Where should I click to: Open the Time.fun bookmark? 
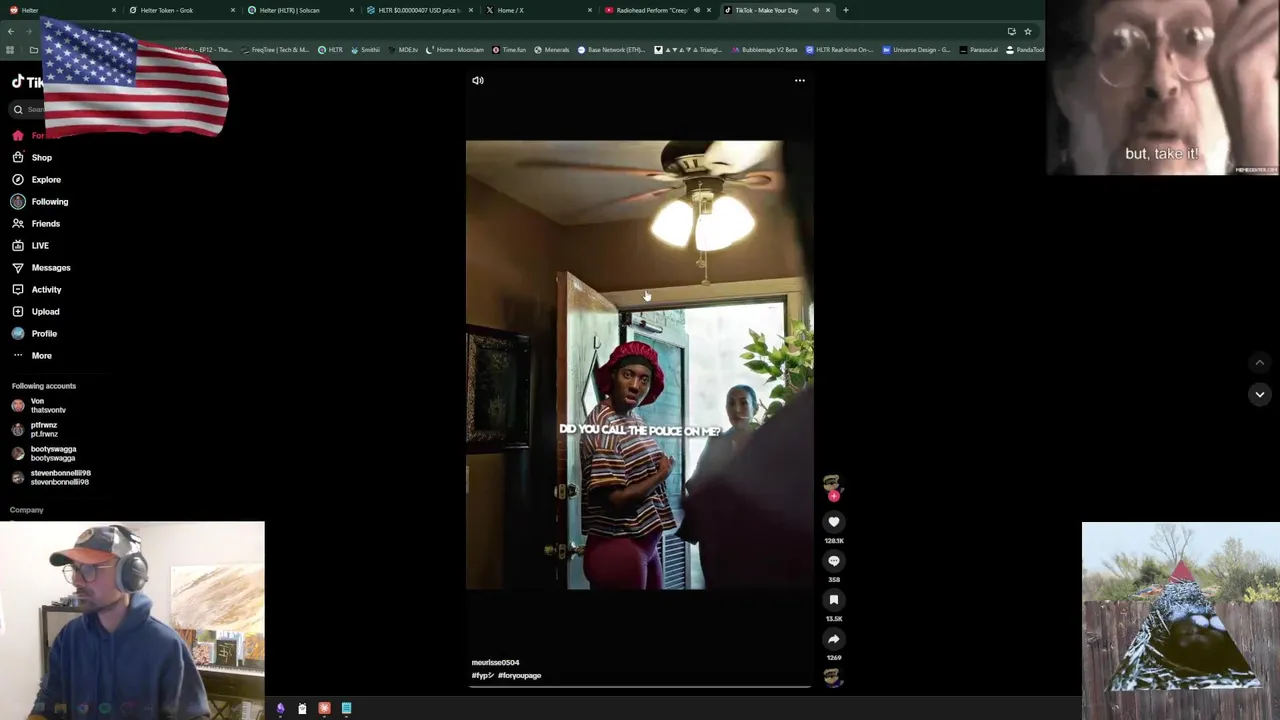[509, 50]
